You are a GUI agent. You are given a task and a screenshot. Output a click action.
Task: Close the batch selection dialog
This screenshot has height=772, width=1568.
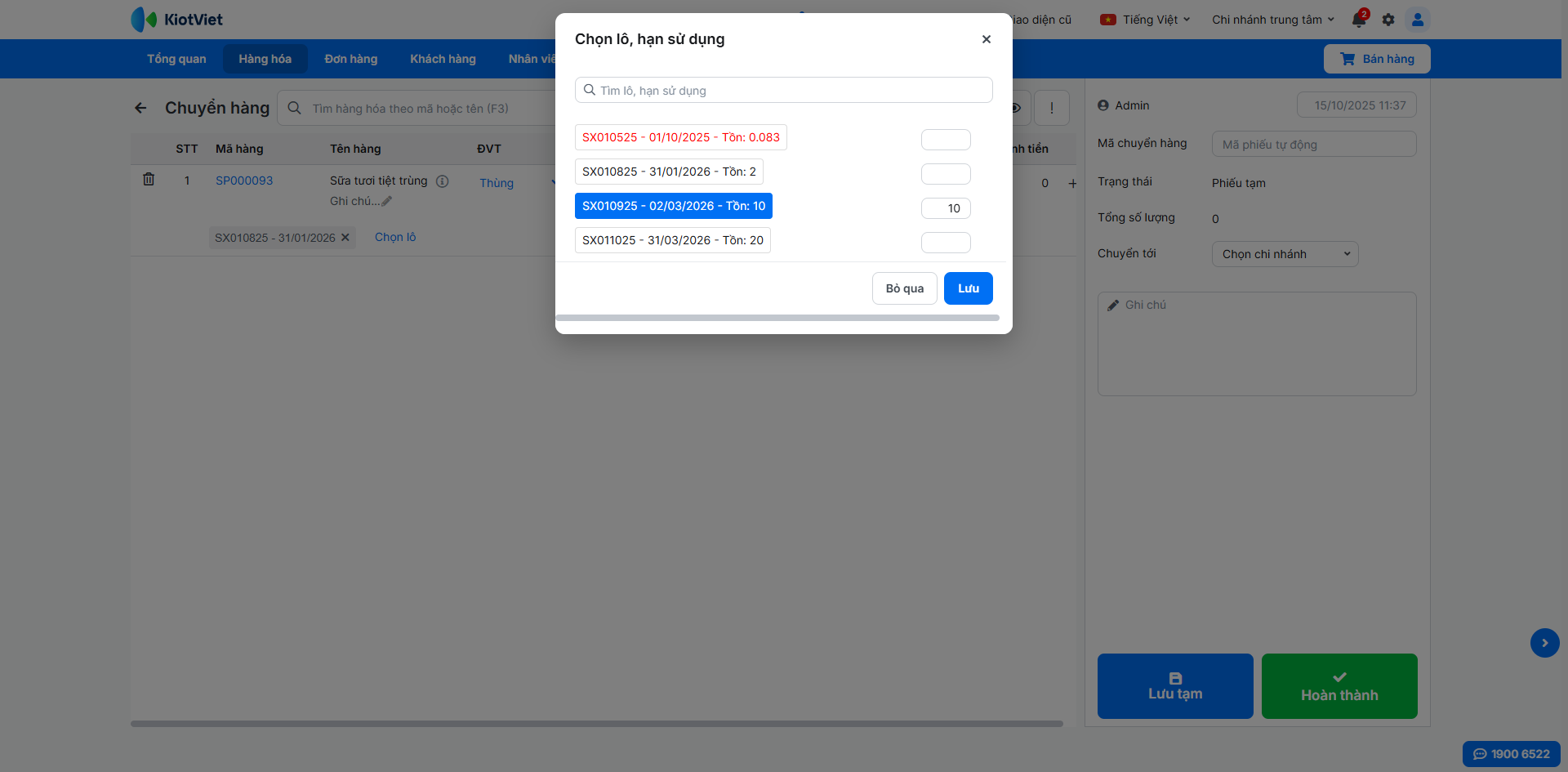click(987, 39)
